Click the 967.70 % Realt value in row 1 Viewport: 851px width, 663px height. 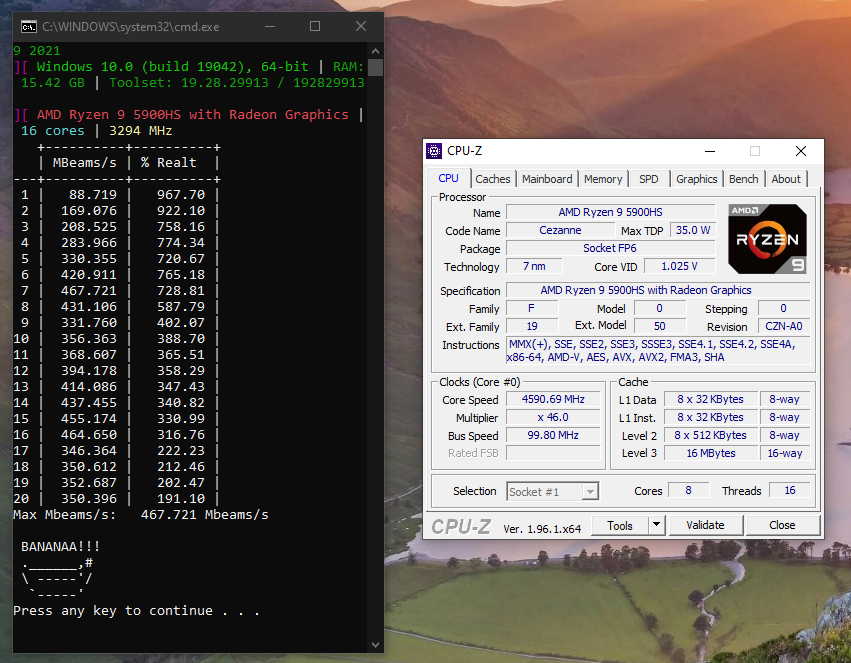181,195
